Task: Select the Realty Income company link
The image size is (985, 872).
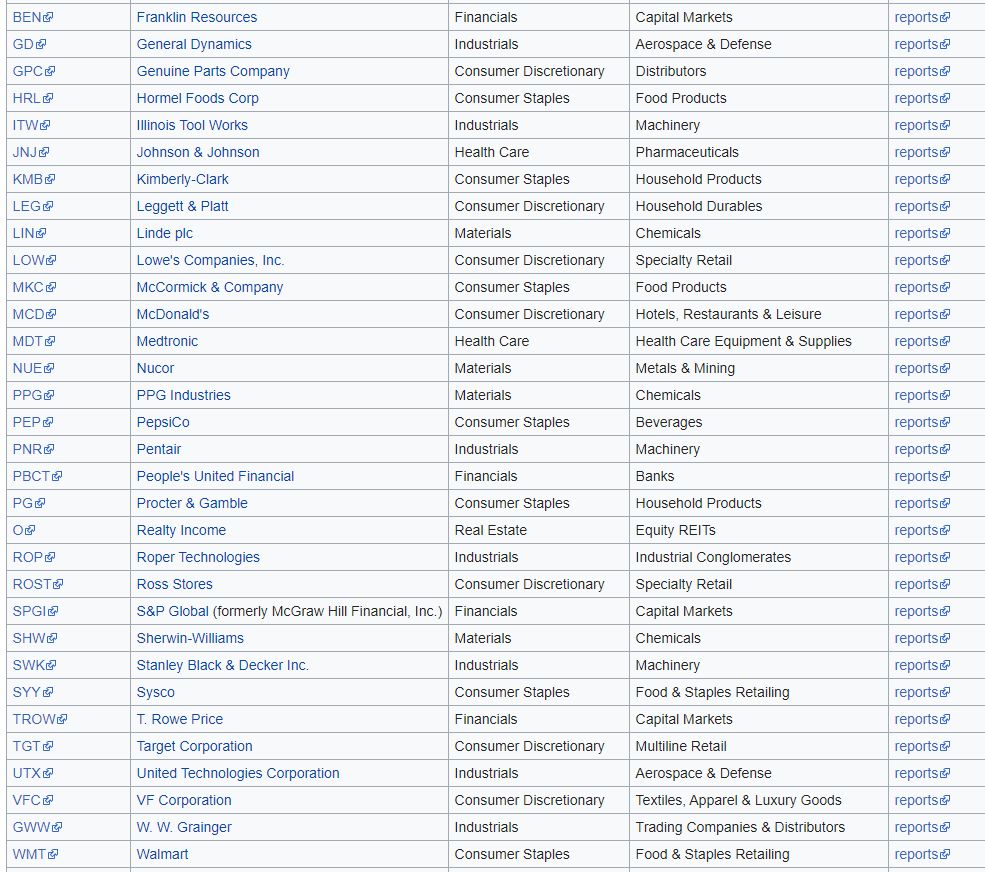Action: tap(181, 530)
